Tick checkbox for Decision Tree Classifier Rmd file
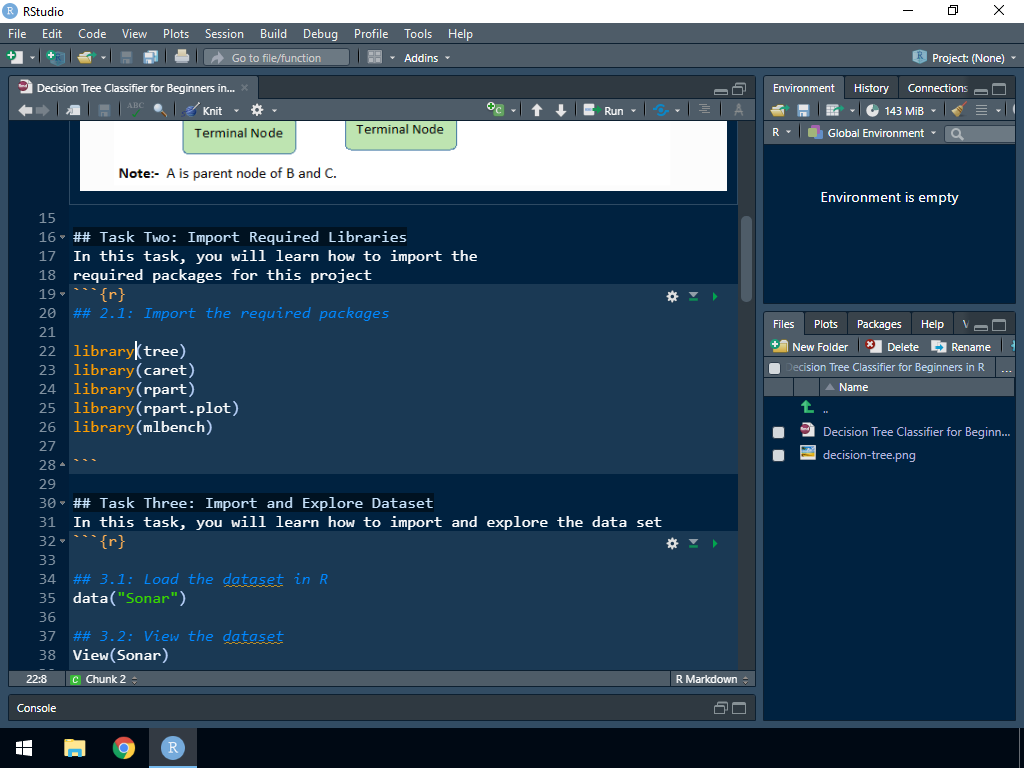Viewport: 1024px width, 768px height. pyautogui.click(x=778, y=432)
